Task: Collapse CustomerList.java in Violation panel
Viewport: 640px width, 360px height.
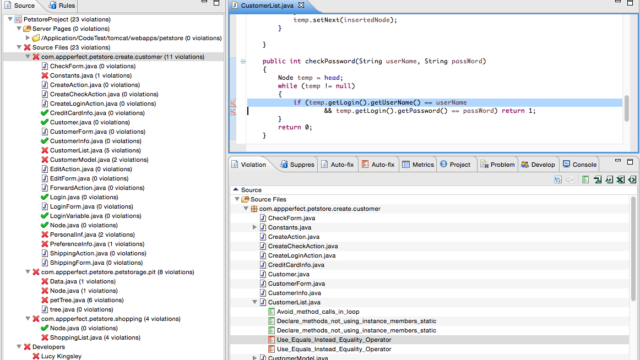Action: tap(254, 302)
